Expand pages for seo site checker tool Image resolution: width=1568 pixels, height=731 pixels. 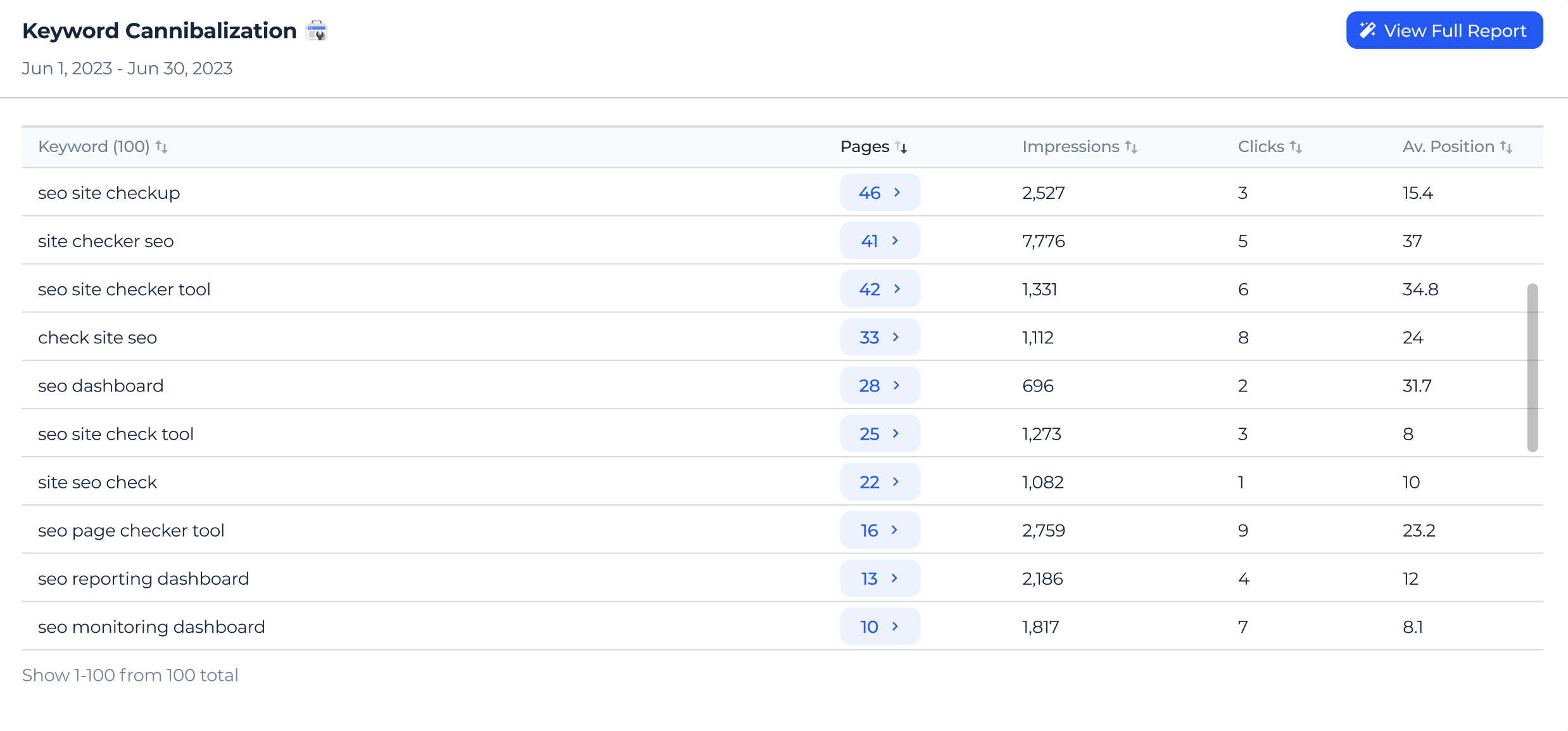point(879,289)
